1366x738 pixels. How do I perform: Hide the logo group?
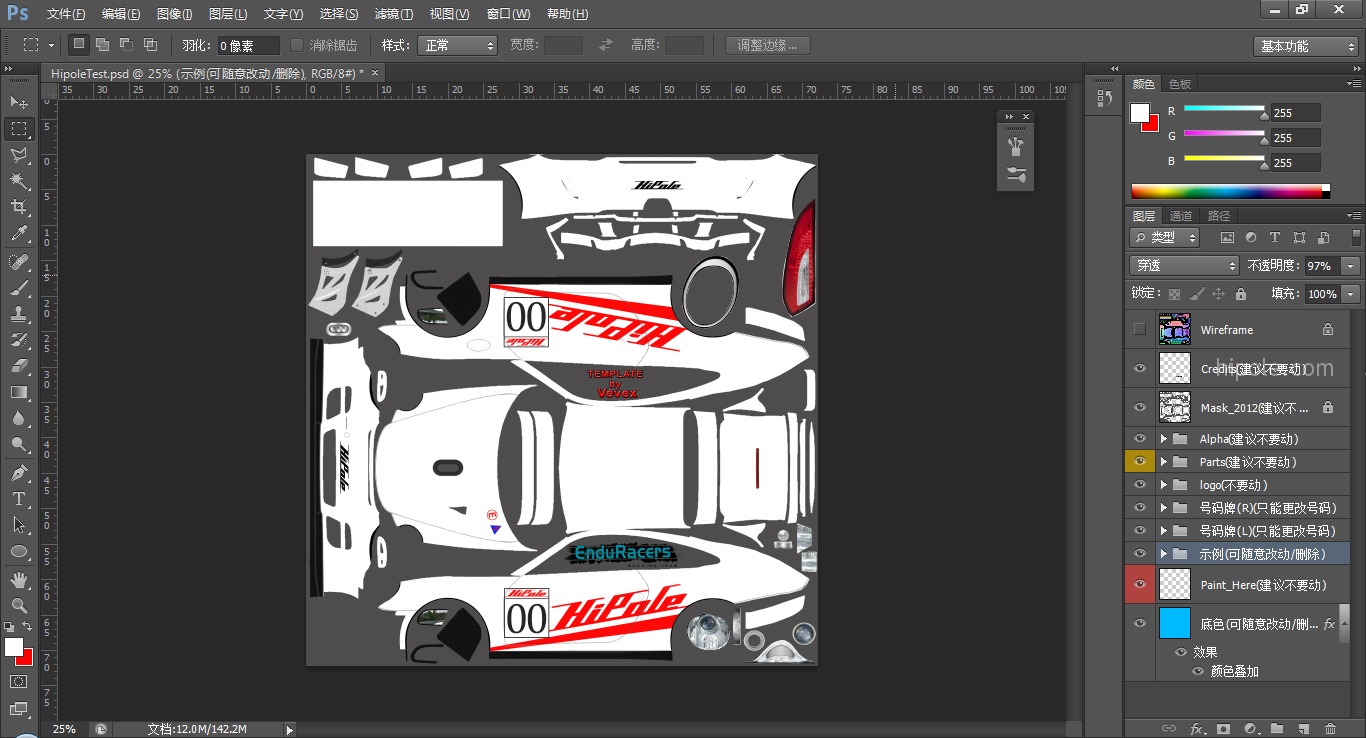coord(1139,484)
